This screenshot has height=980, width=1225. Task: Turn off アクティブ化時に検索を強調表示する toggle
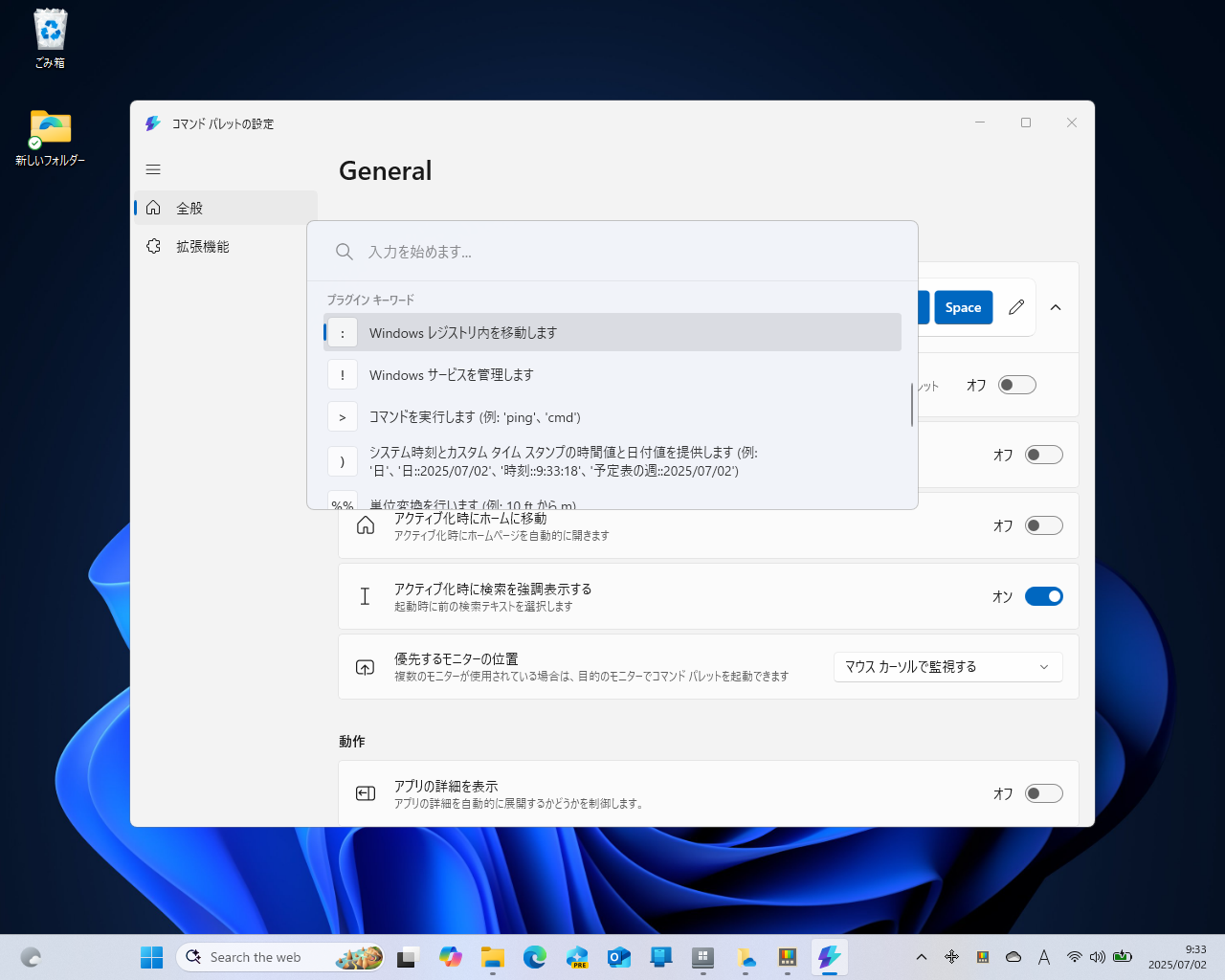point(1044,596)
